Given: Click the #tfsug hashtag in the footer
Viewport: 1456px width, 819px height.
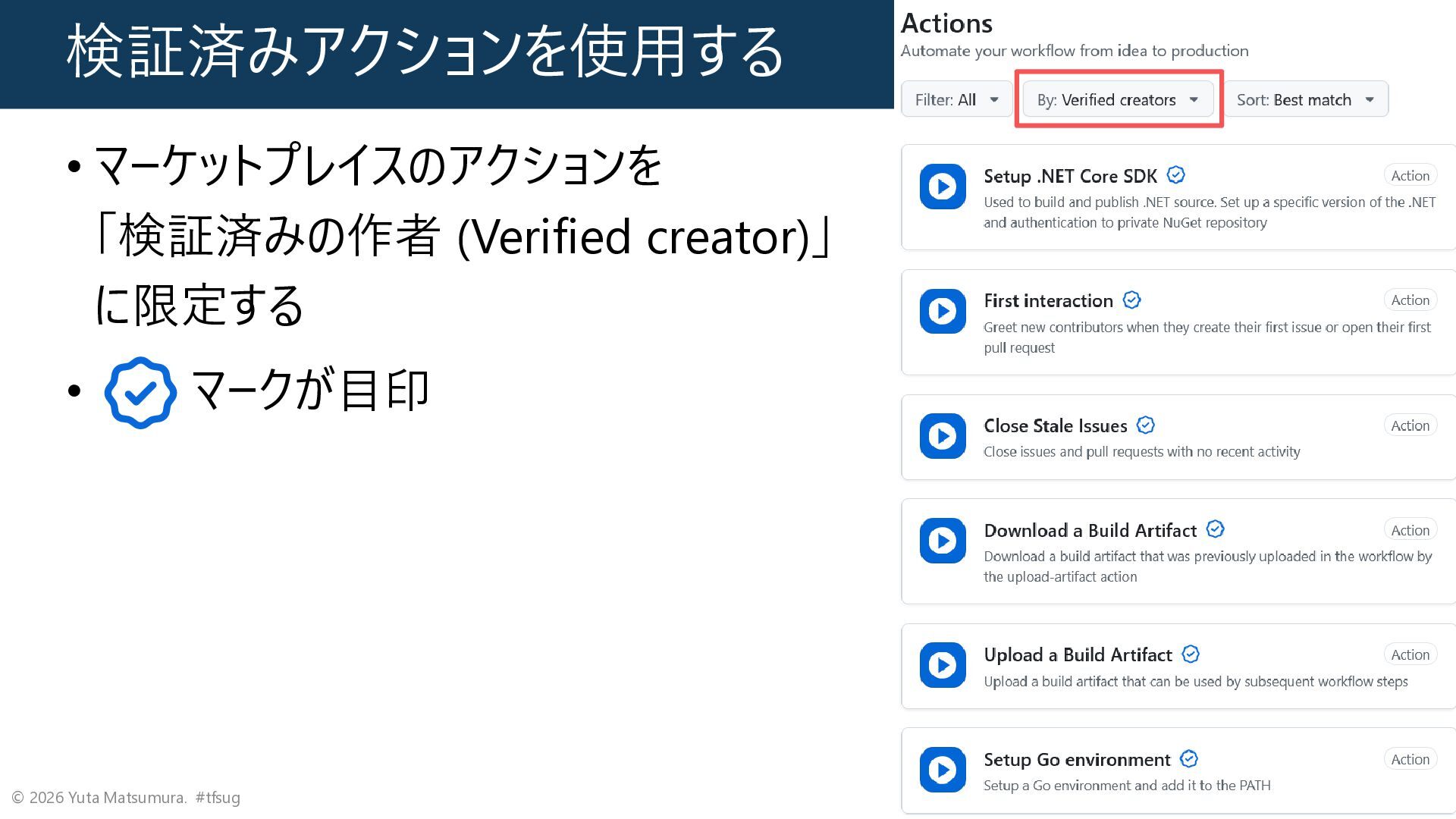Looking at the screenshot, I should point(218,798).
